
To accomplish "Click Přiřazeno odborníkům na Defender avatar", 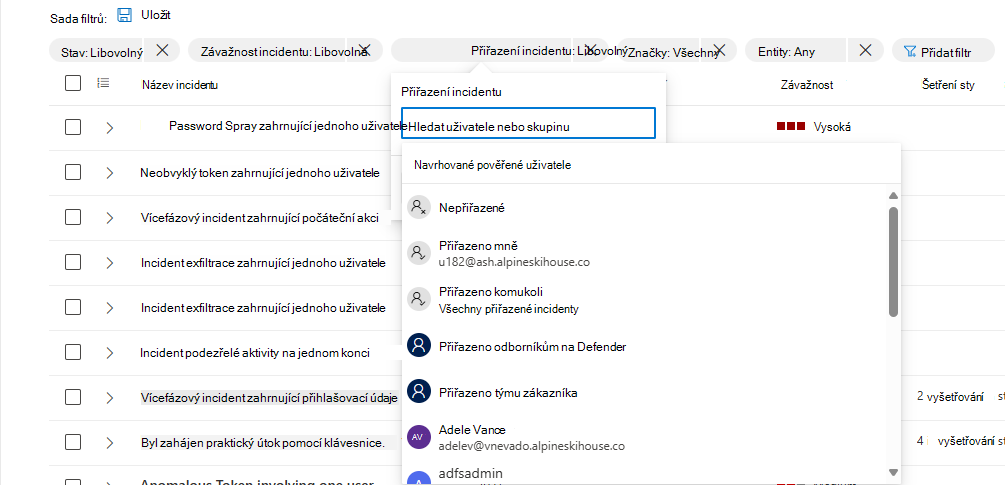I will [x=419, y=347].
